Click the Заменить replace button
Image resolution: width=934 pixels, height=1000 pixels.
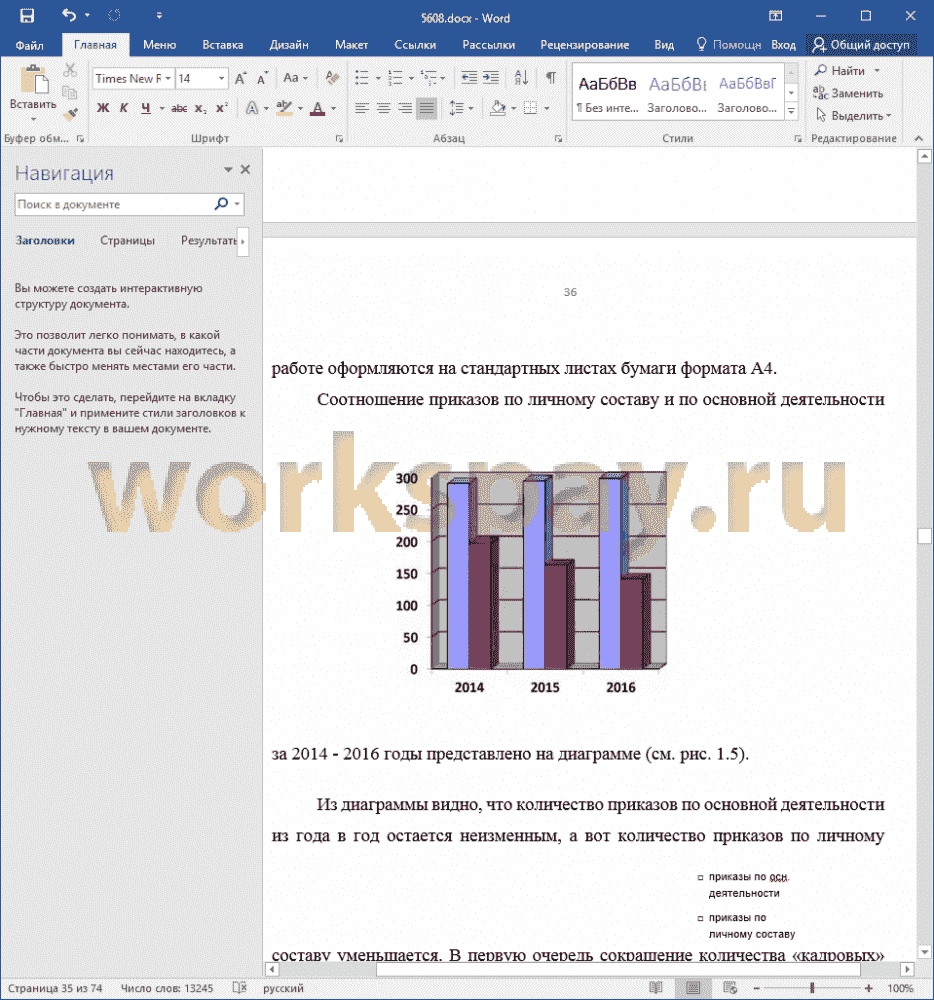coord(848,93)
